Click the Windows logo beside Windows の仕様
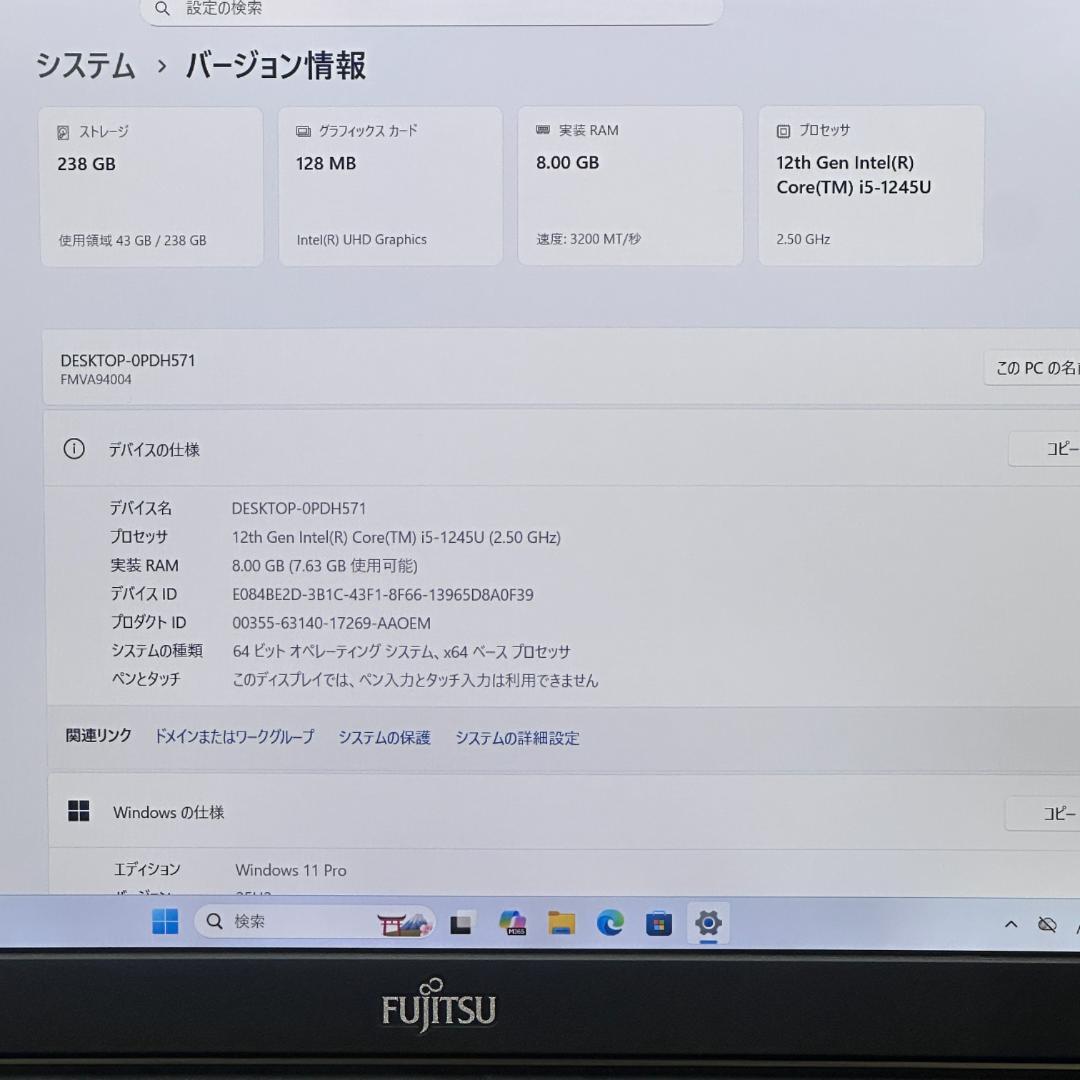 pos(79,812)
